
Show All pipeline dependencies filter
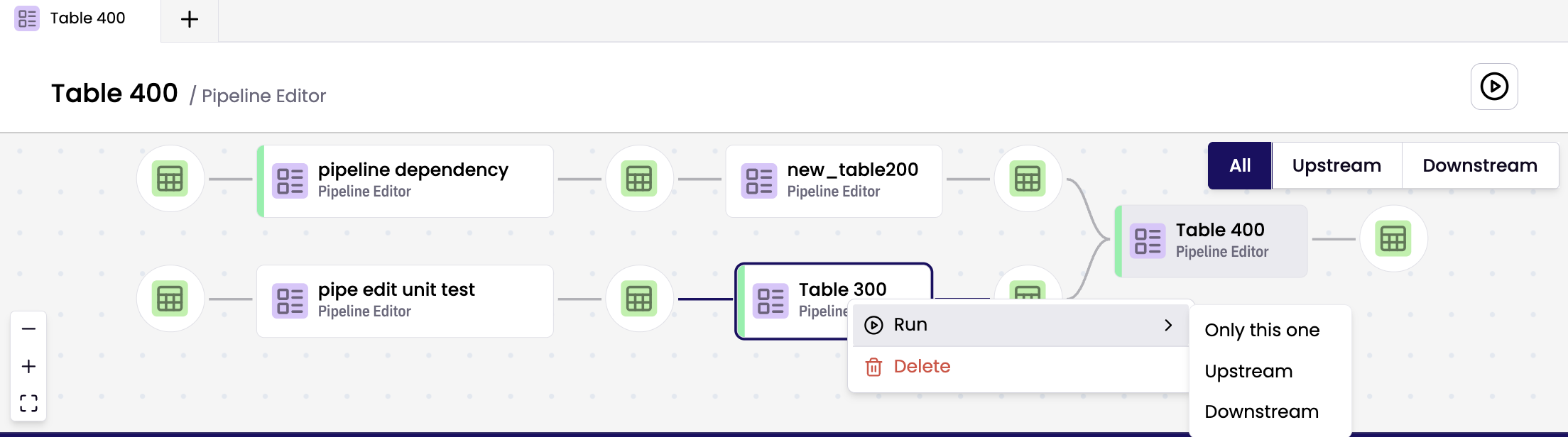coord(1240,165)
